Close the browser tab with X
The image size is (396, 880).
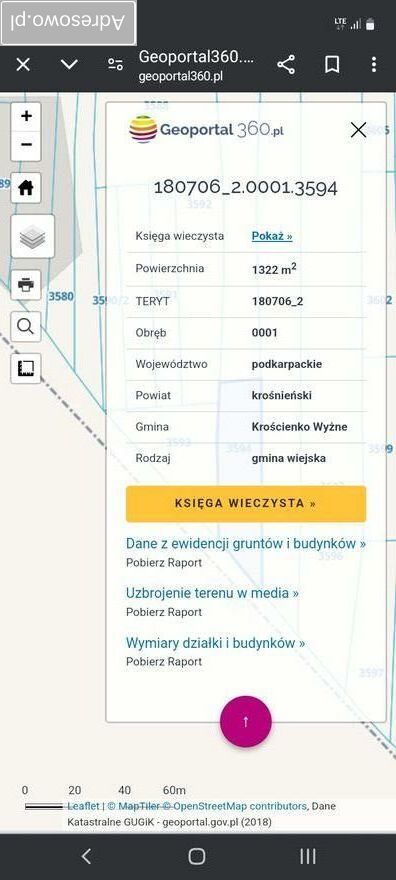coord(23,65)
